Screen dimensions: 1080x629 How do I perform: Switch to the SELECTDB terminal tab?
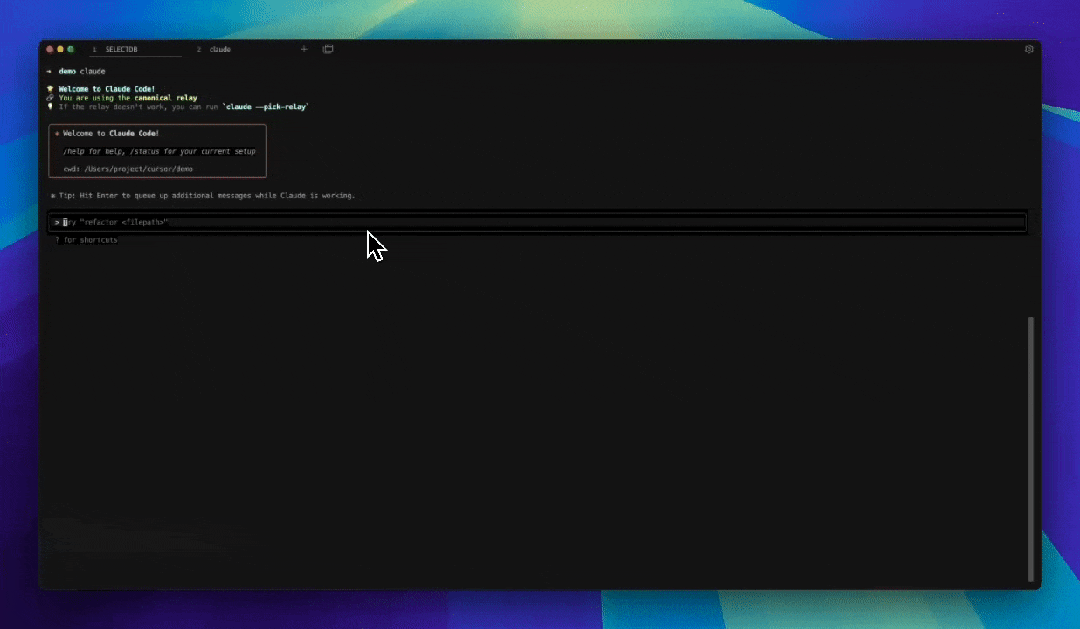(x=135, y=50)
